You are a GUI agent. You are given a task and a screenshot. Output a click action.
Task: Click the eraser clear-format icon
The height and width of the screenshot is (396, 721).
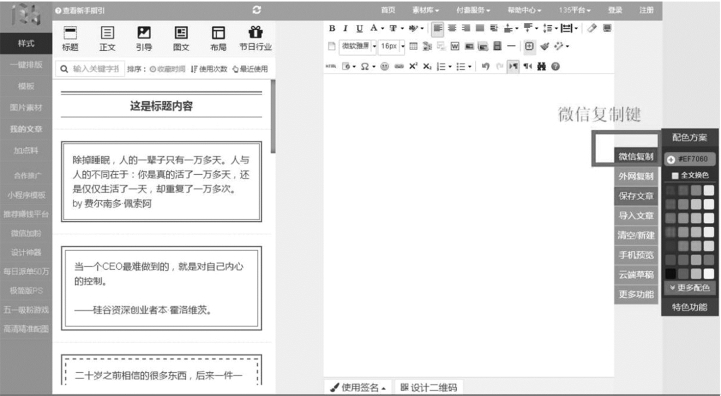592,28
